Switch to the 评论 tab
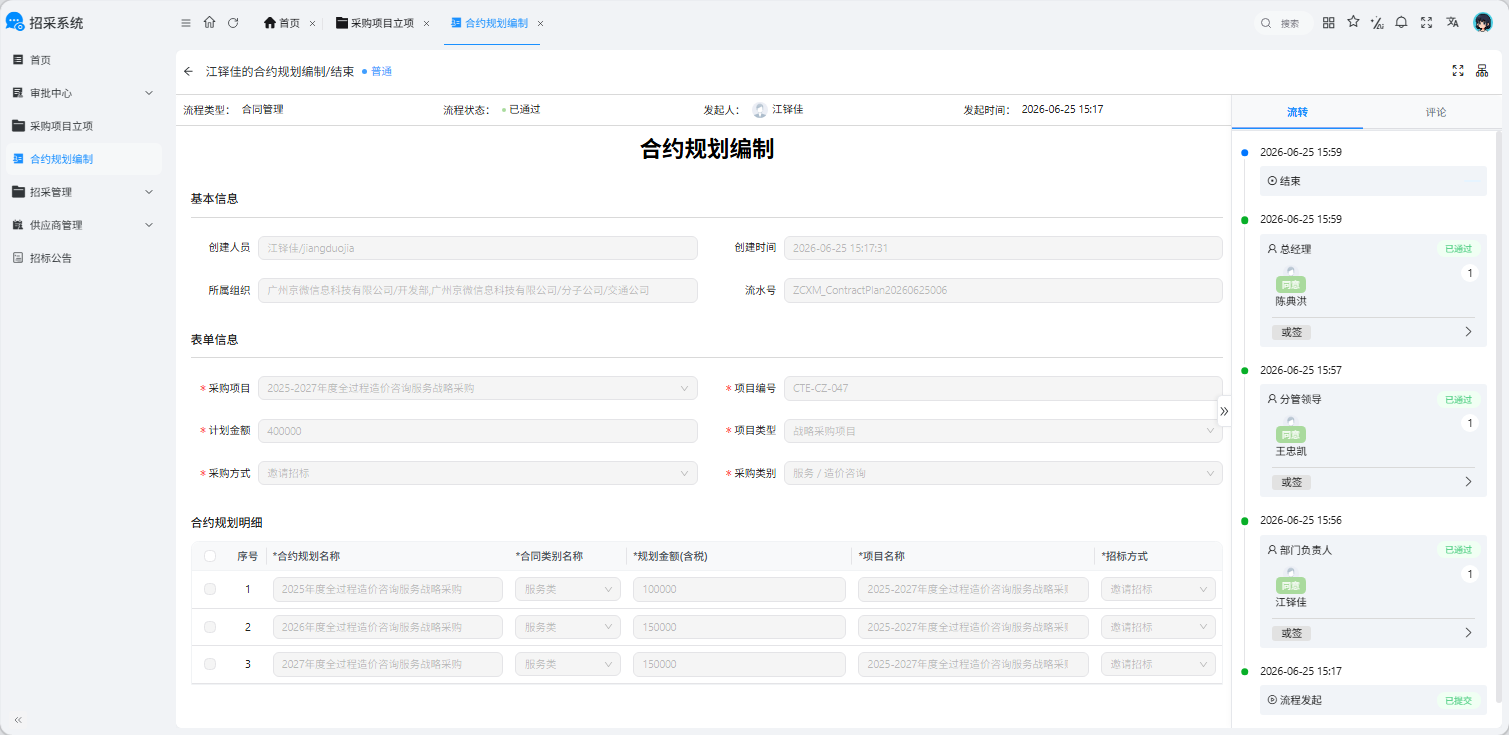Image resolution: width=1509 pixels, height=735 pixels. [1435, 112]
